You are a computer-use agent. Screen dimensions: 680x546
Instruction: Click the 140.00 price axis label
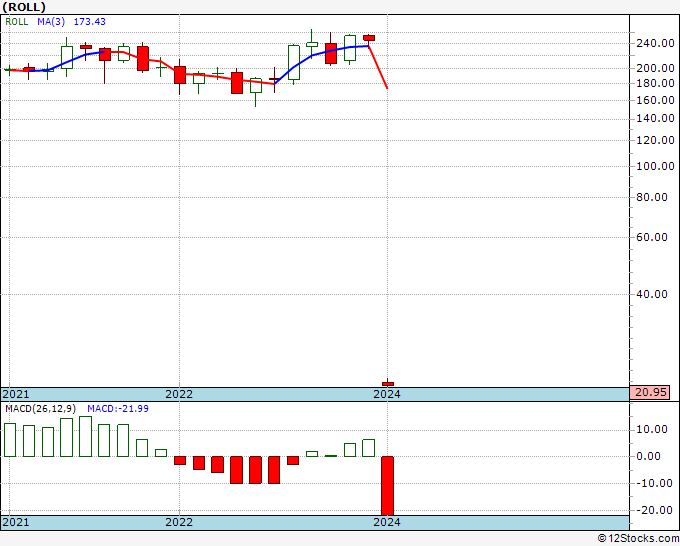coord(655,118)
